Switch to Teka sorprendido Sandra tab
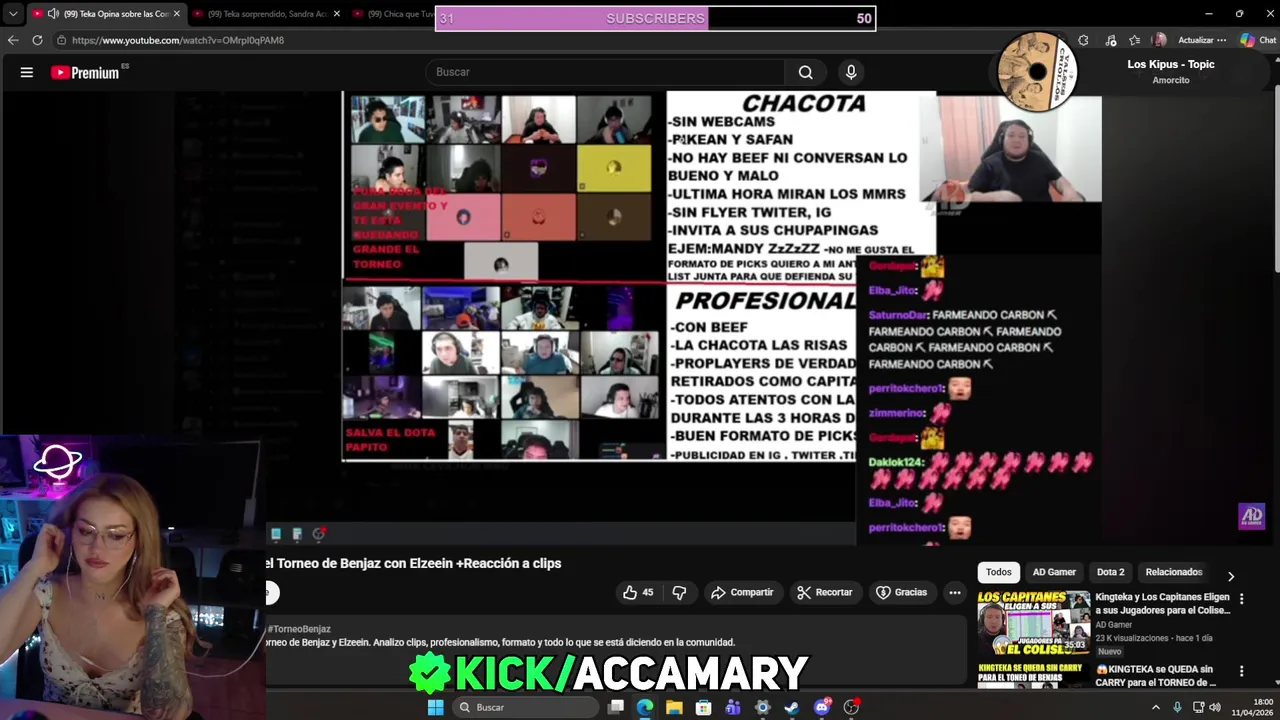This screenshot has width=1280, height=720. coord(267,14)
